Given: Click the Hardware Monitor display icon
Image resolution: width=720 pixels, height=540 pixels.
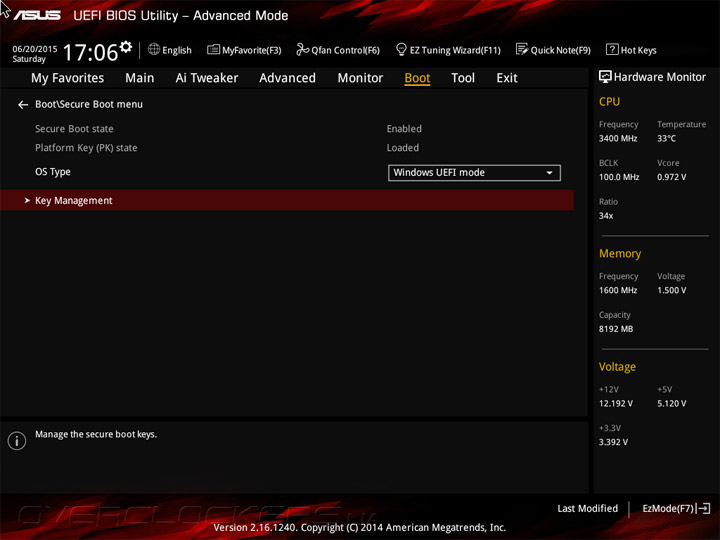Looking at the screenshot, I should tap(605, 77).
